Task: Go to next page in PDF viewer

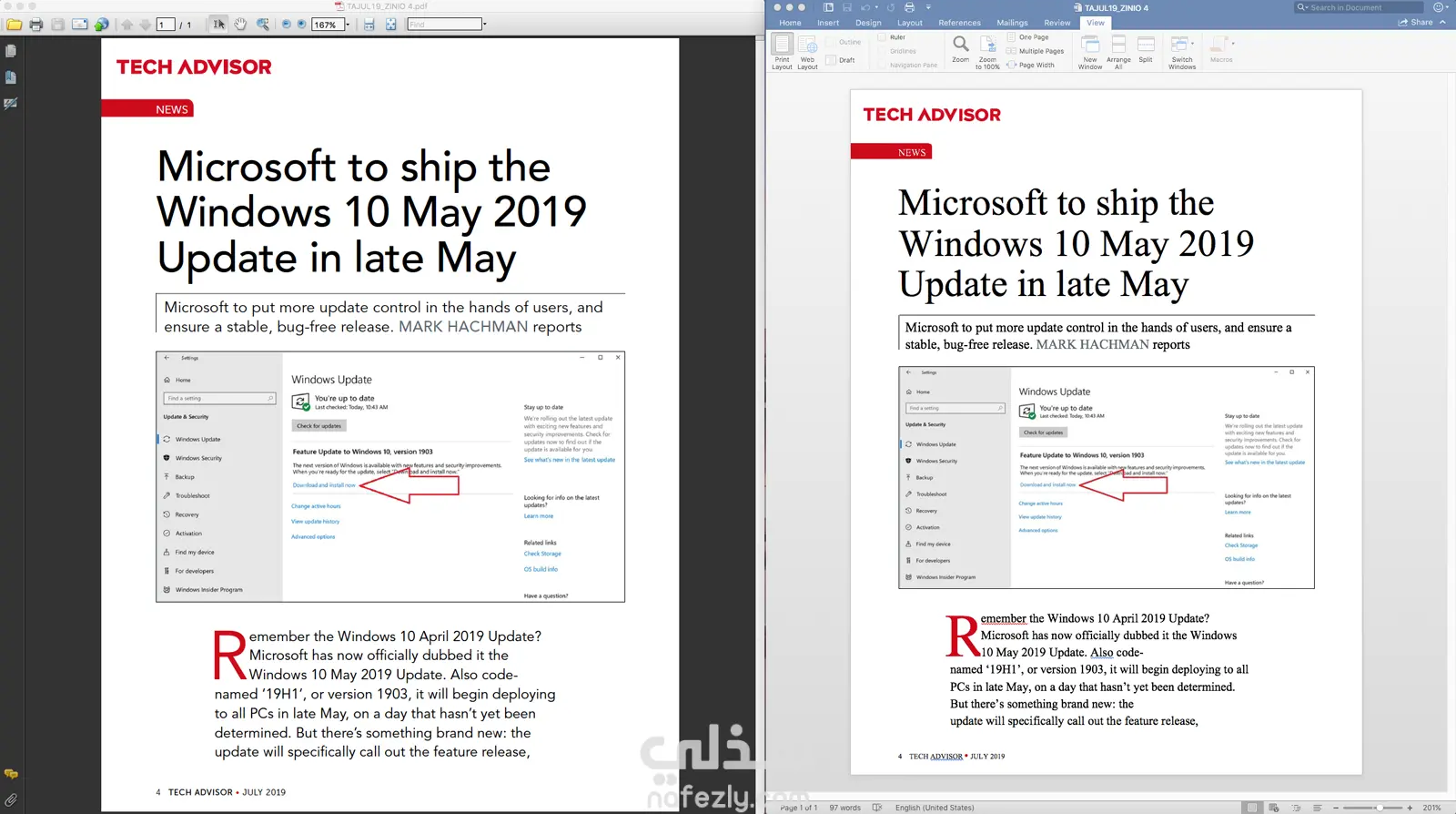Action: [x=146, y=25]
